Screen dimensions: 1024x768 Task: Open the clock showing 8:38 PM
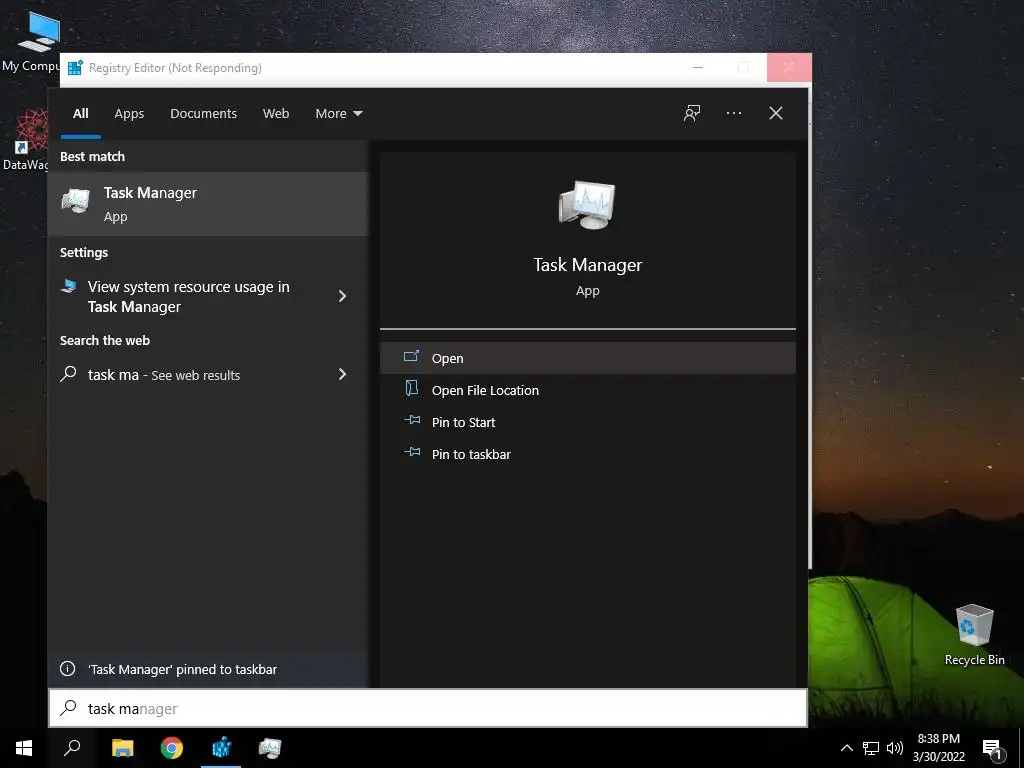(x=938, y=748)
